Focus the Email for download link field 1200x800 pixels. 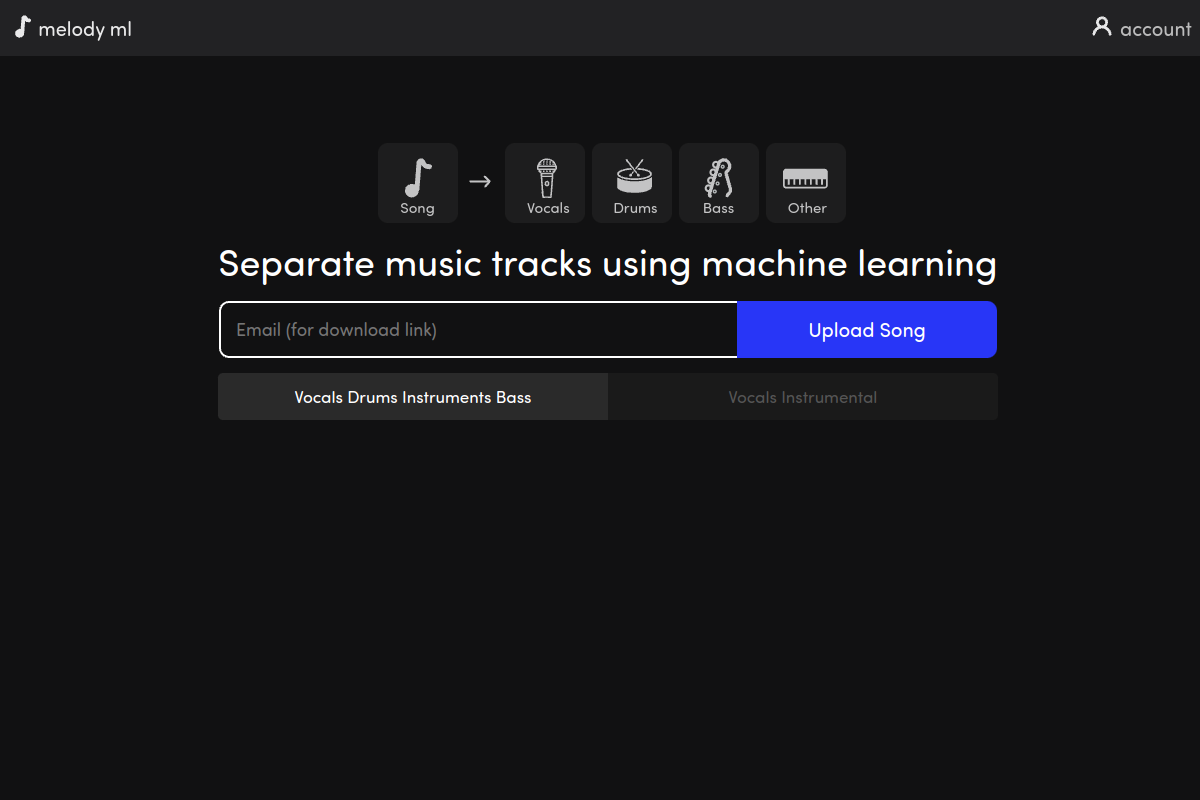pyautogui.click(x=479, y=329)
